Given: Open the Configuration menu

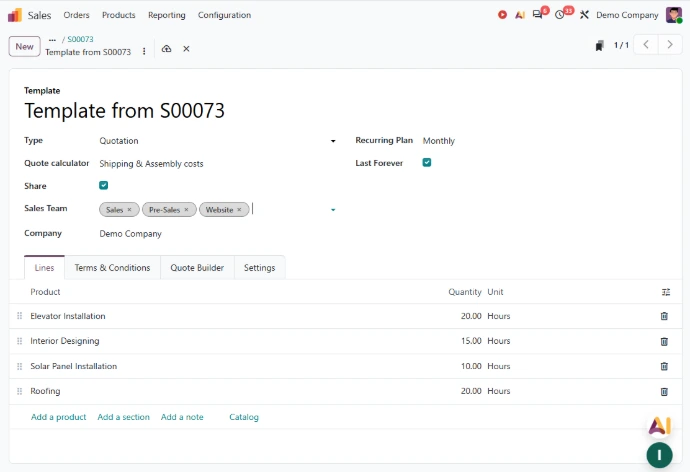Looking at the screenshot, I should [x=224, y=15].
